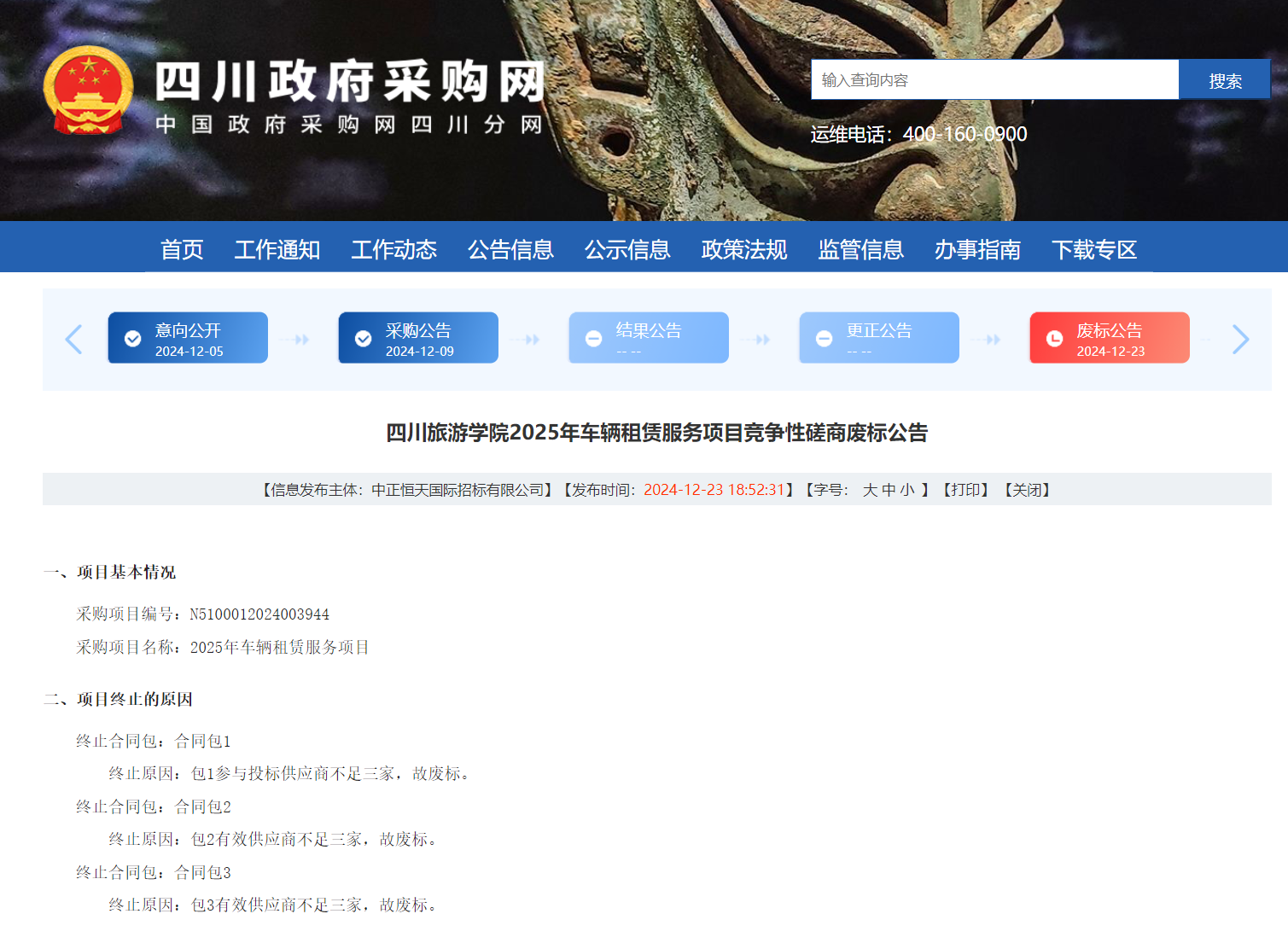Click the right carousel arrow in timeline
Screen dimensions: 1288x943
point(1240,339)
